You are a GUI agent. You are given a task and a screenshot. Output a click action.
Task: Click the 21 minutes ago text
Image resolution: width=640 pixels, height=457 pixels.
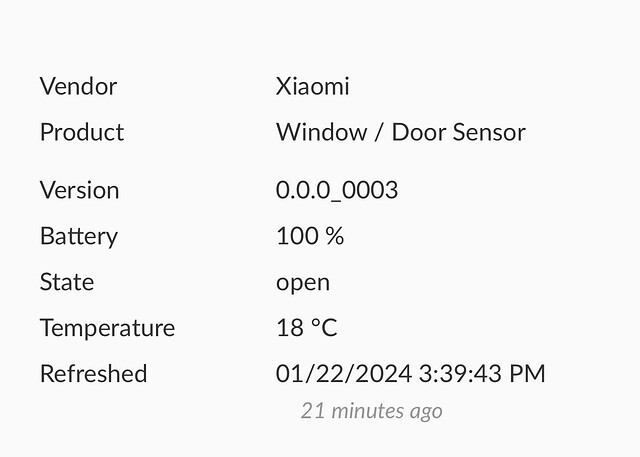(x=372, y=411)
